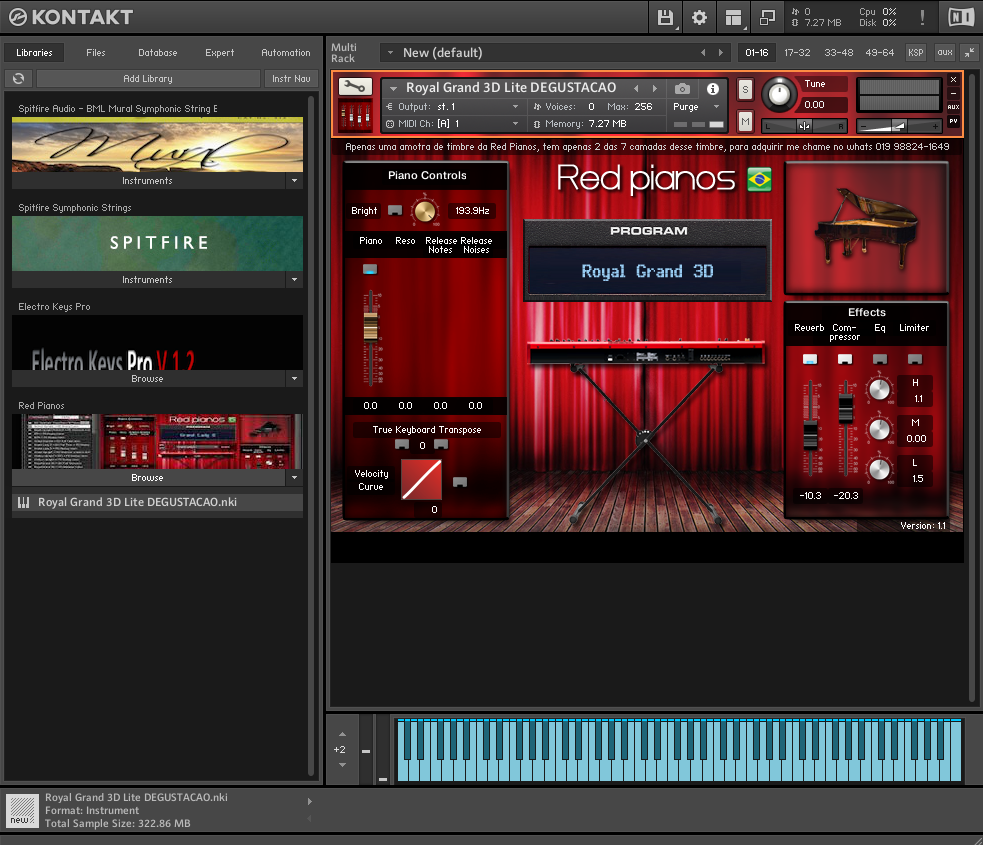Toggle the Reverb effect switch

click(x=810, y=359)
